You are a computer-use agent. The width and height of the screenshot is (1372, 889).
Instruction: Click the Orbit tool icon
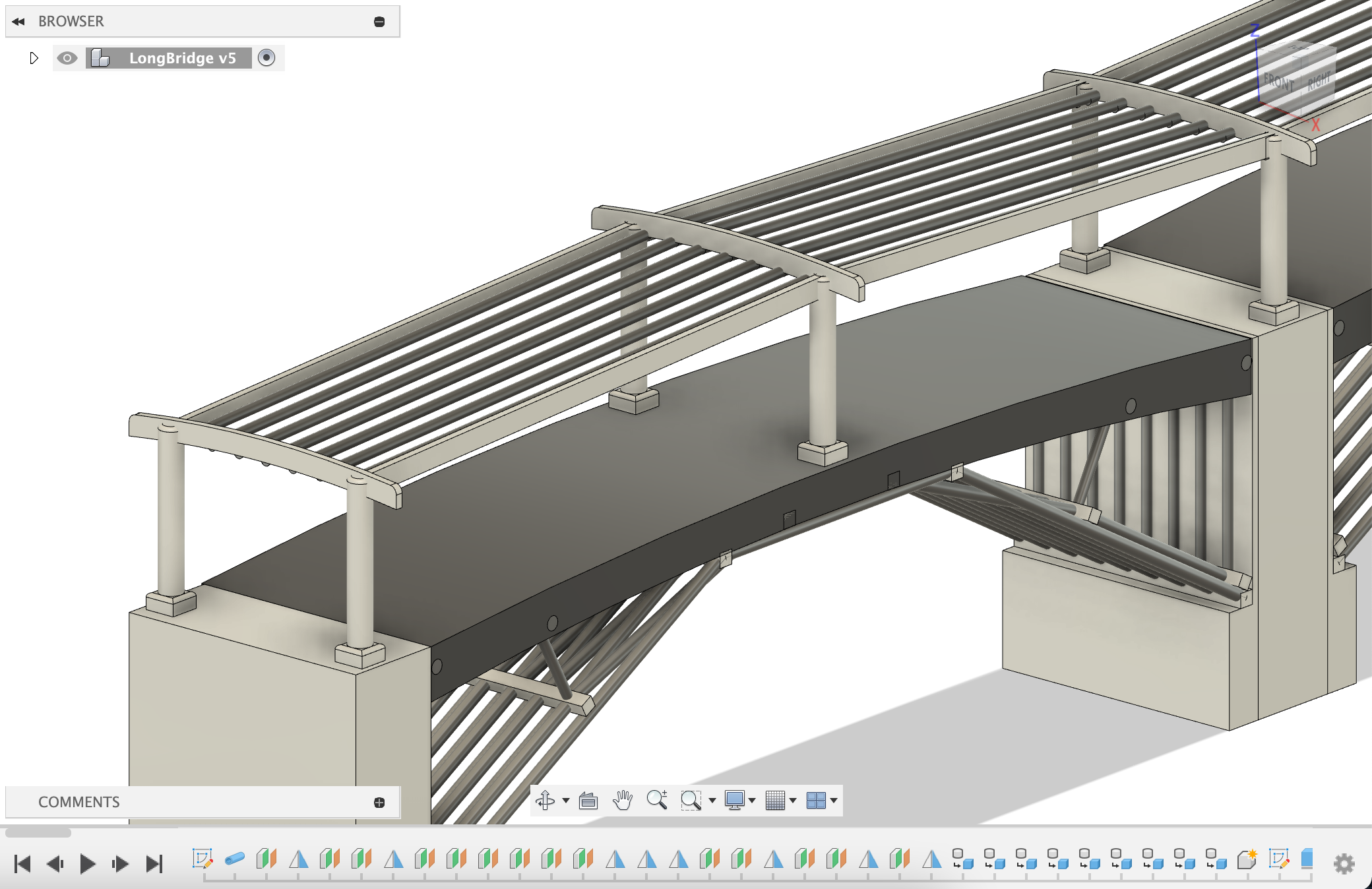tap(545, 800)
